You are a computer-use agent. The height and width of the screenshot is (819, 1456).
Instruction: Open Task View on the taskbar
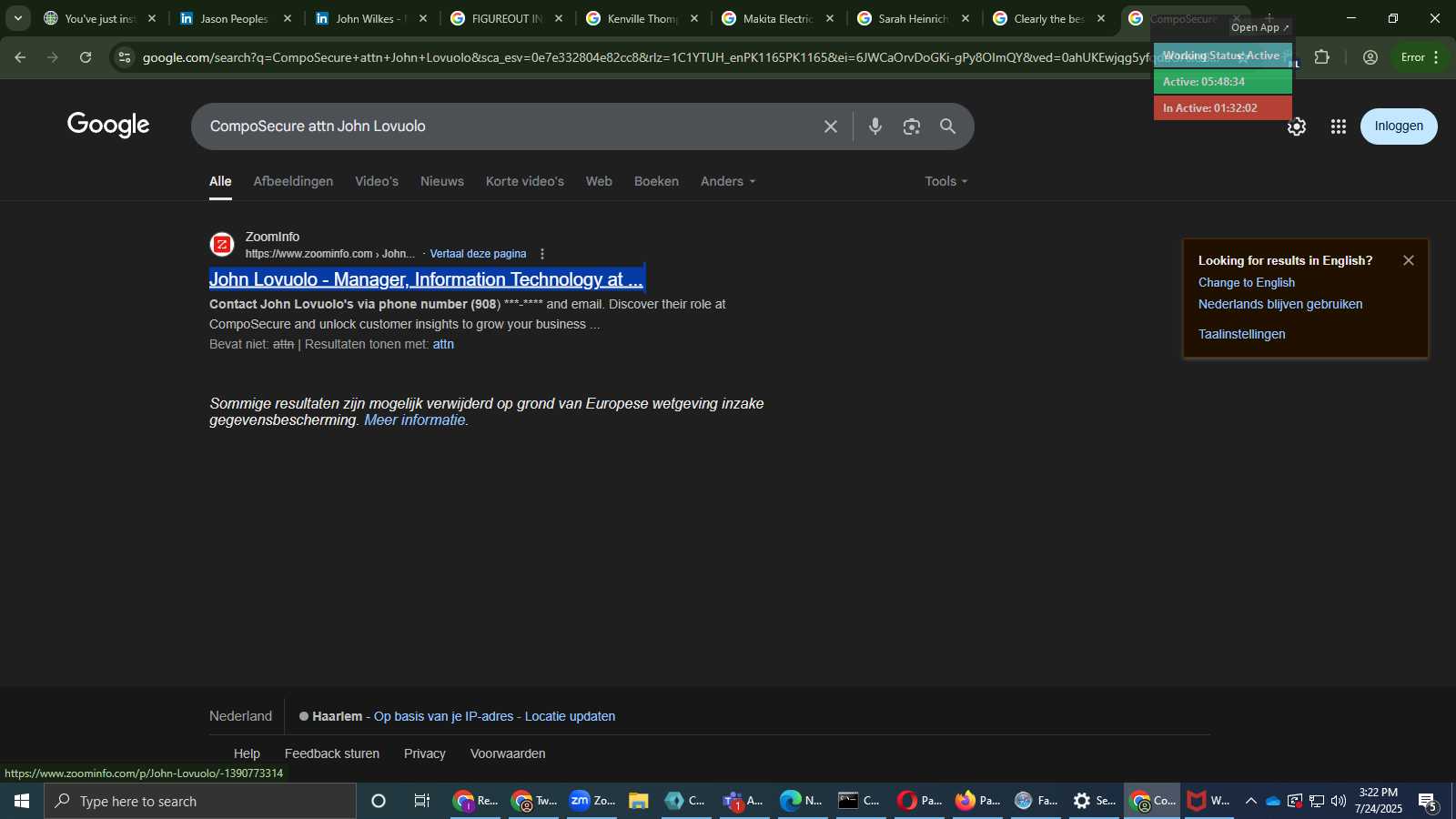[422, 801]
